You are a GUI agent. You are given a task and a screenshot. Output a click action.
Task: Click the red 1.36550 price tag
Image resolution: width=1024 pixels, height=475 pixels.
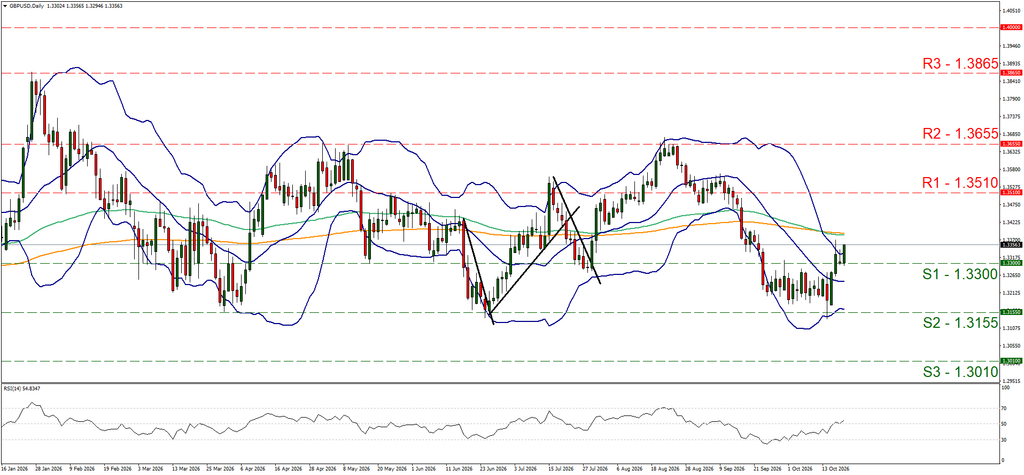click(1010, 143)
